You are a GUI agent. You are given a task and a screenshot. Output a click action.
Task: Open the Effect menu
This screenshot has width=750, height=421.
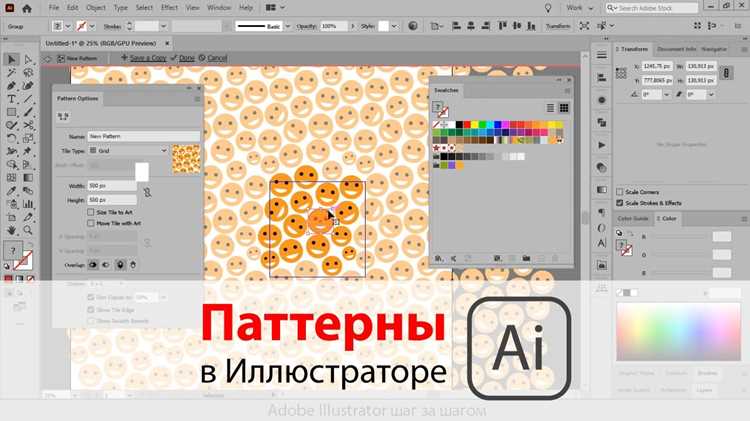(169, 8)
